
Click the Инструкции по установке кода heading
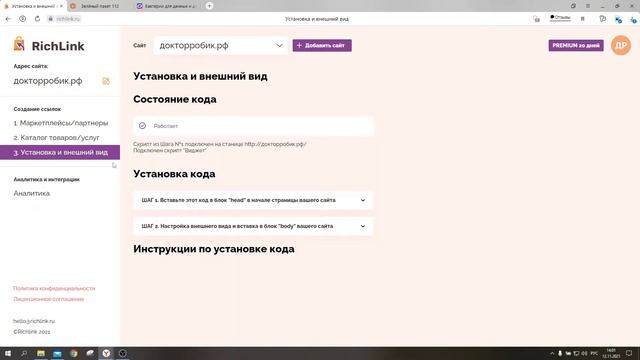click(214, 249)
